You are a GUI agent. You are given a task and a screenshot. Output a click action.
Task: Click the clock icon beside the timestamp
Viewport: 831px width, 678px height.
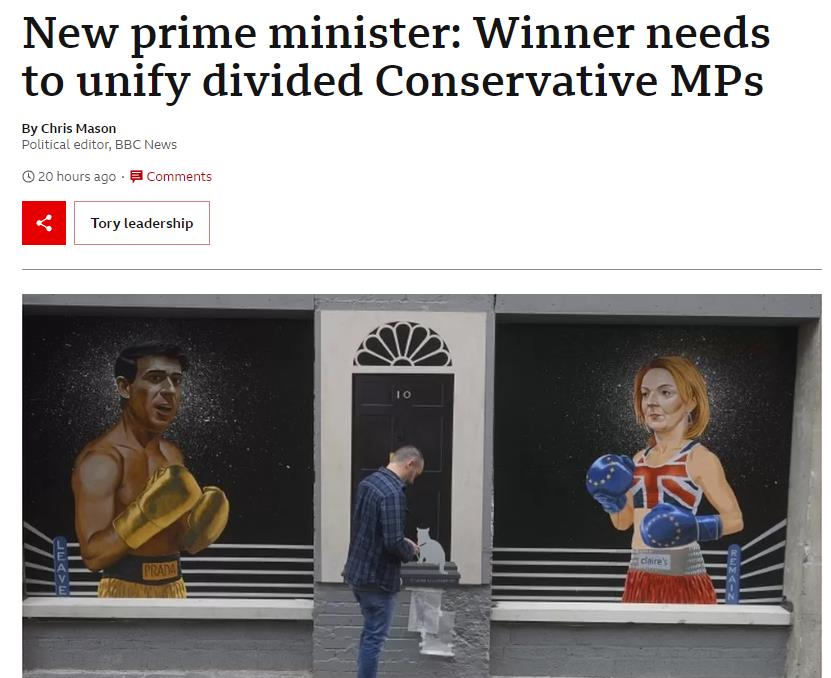[28, 177]
